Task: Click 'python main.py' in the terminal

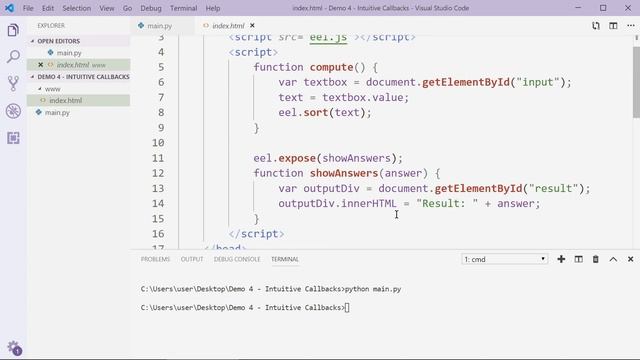Action: (x=373, y=289)
